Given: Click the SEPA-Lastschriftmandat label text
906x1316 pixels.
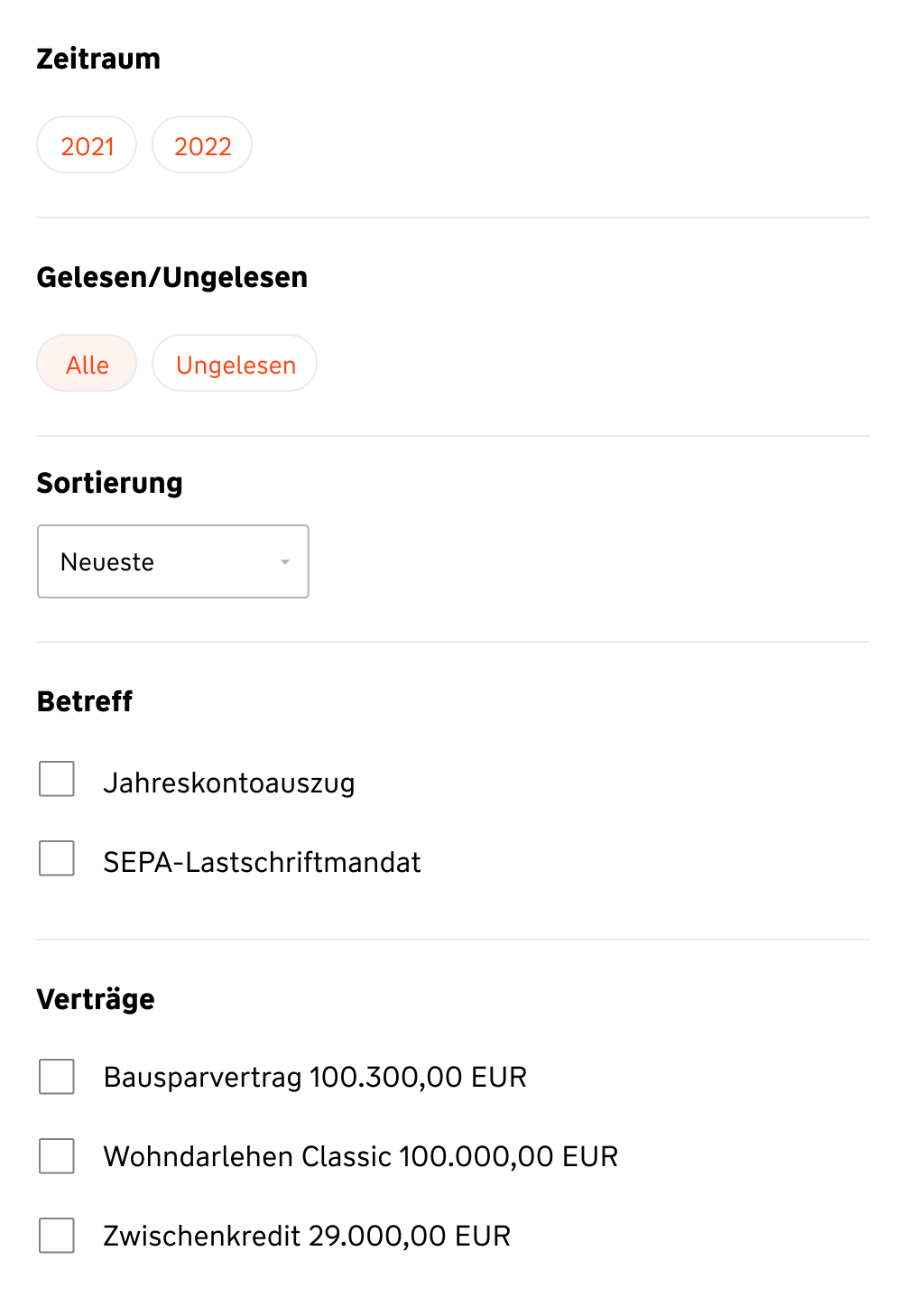Looking at the screenshot, I should pos(262,862).
